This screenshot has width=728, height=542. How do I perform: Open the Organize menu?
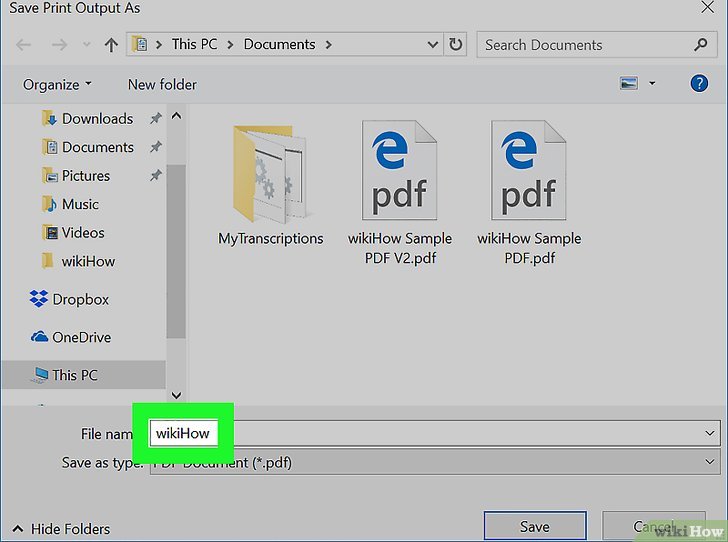tap(57, 85)
